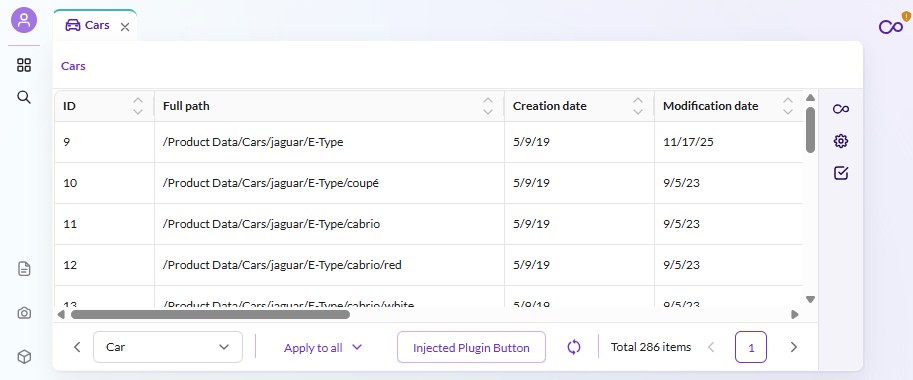Open the Car class dropdown

coord(168,347)
